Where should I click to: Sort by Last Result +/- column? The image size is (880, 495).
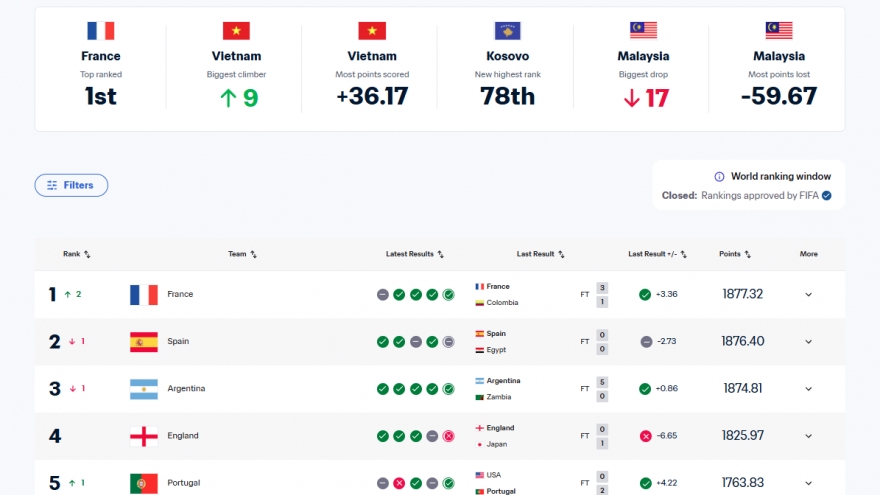658,254
